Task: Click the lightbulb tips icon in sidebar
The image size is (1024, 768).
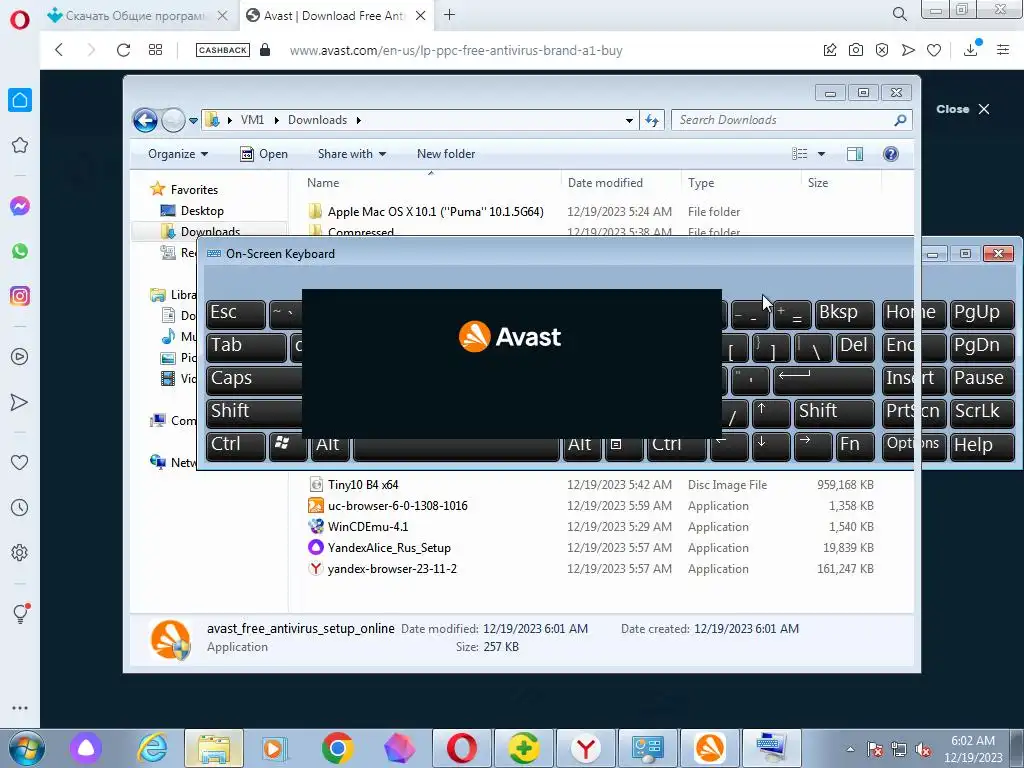Action: click(x=20, y=613)
